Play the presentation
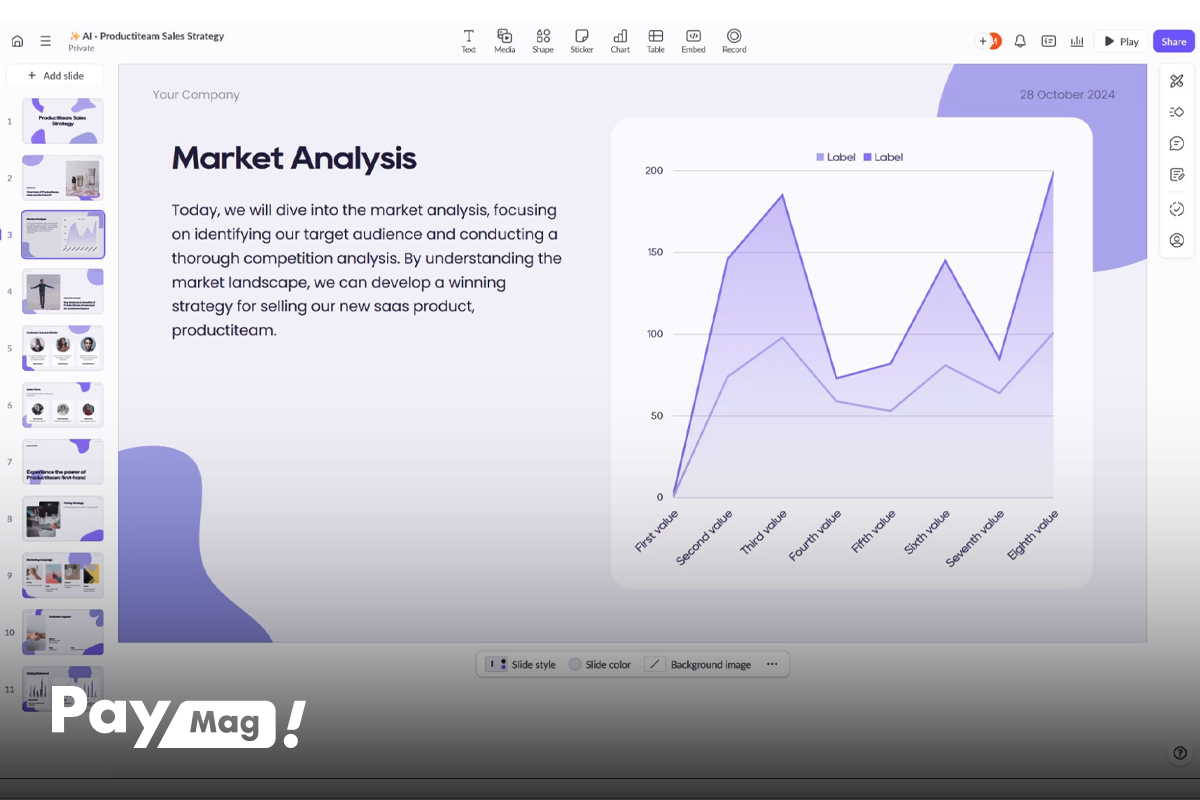The width and height of the screenshot is (1200, 800). pos(1121,41)
